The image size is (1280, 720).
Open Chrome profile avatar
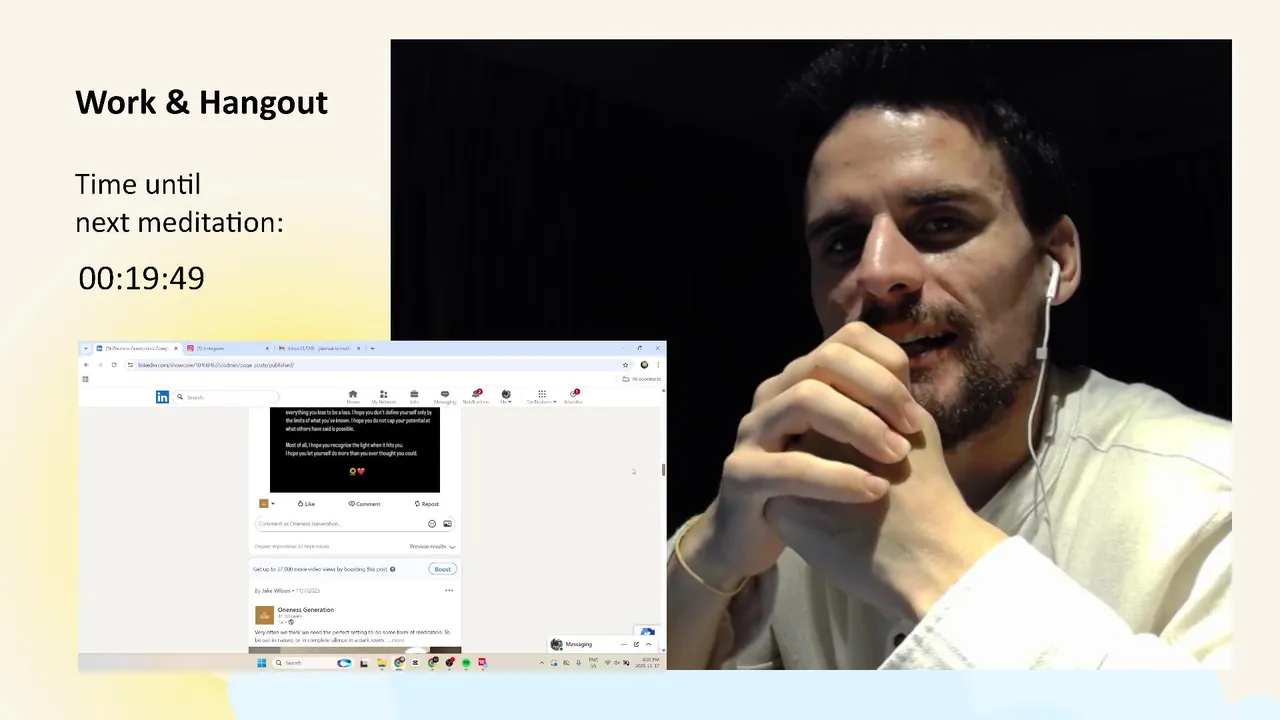(644, 365)
